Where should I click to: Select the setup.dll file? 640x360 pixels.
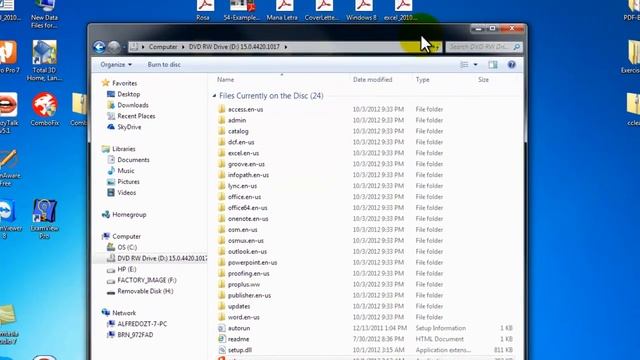click(x=240, y=350)
